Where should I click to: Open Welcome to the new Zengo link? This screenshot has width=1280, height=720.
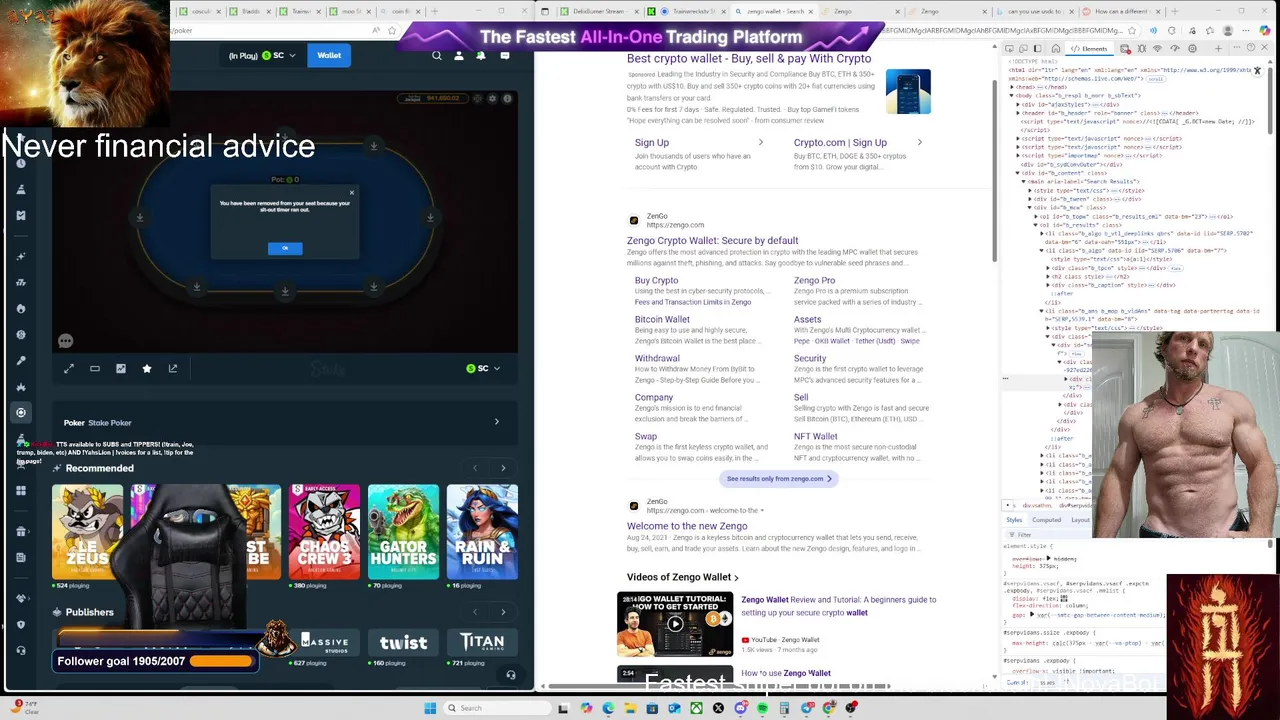[x=687, y=526]
